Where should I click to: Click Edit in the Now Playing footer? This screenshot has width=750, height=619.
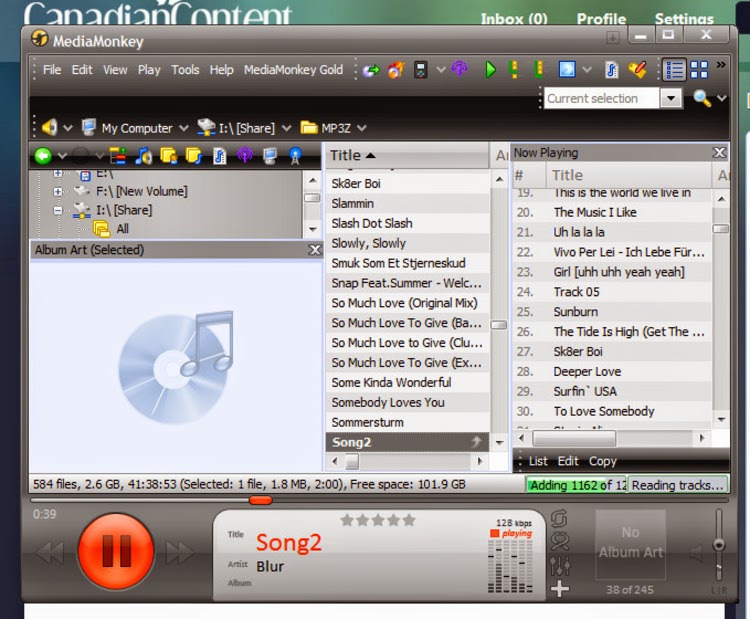tap(568, 461)
